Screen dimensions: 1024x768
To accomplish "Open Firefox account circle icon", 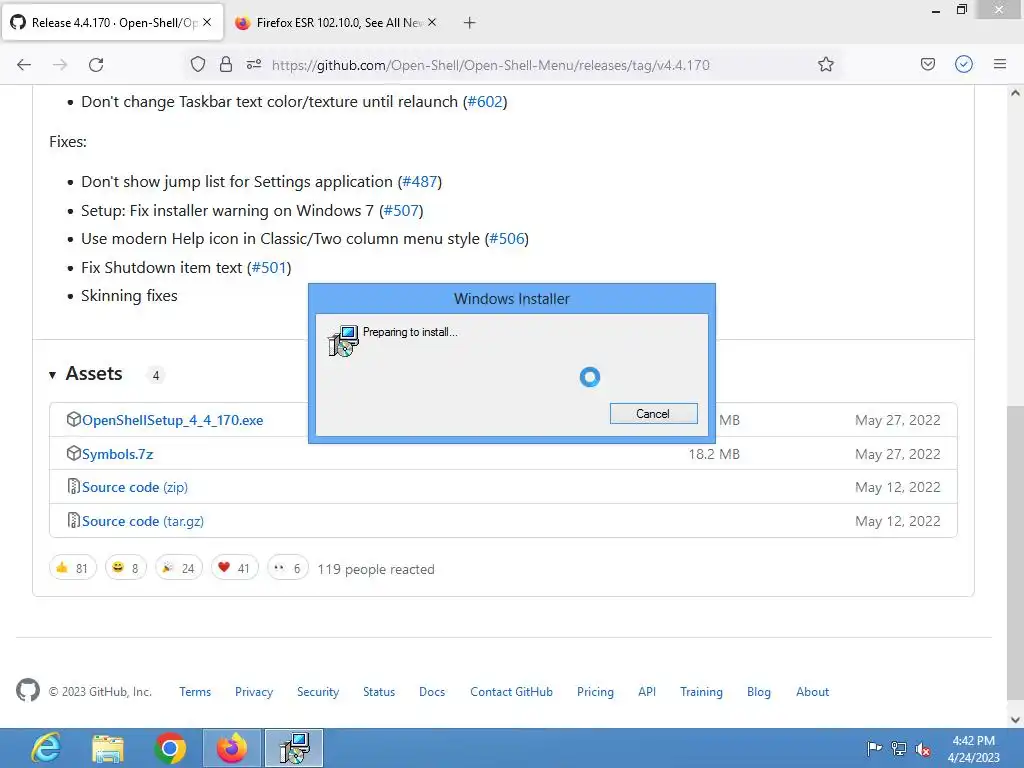I will click(964, 64).
